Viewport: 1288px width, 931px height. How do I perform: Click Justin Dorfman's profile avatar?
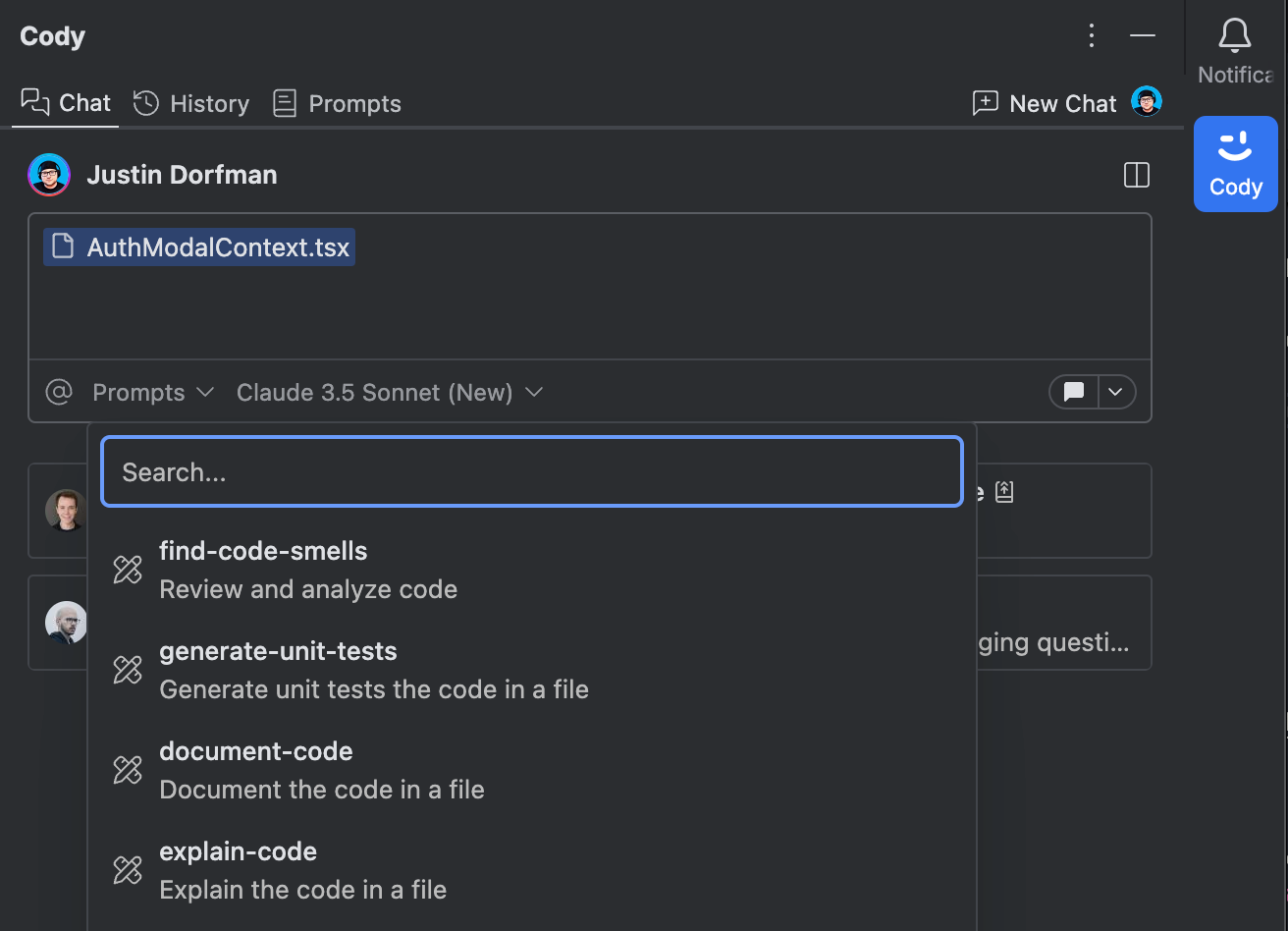pyautogui.click(x=49, y=175)
